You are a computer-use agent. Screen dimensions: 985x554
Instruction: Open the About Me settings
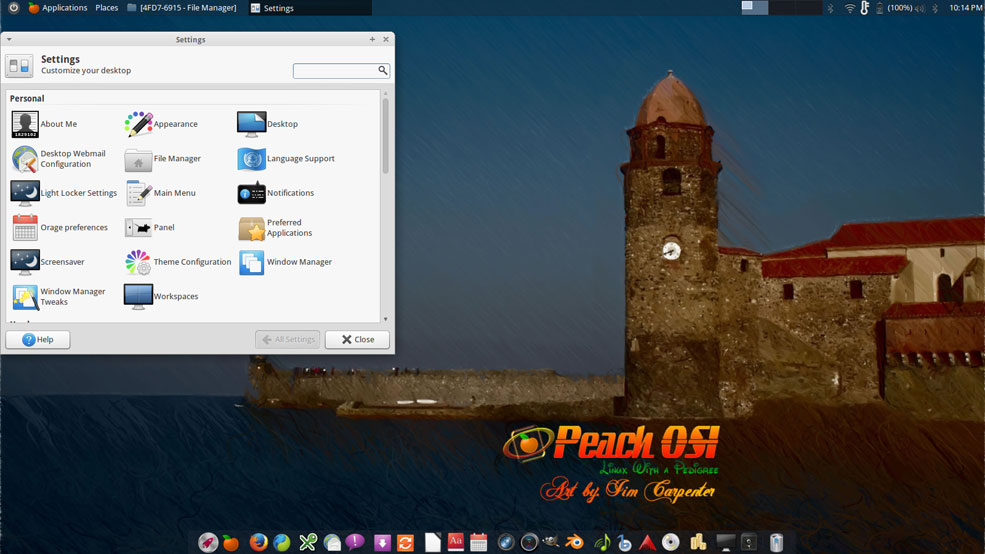[44, 124]
